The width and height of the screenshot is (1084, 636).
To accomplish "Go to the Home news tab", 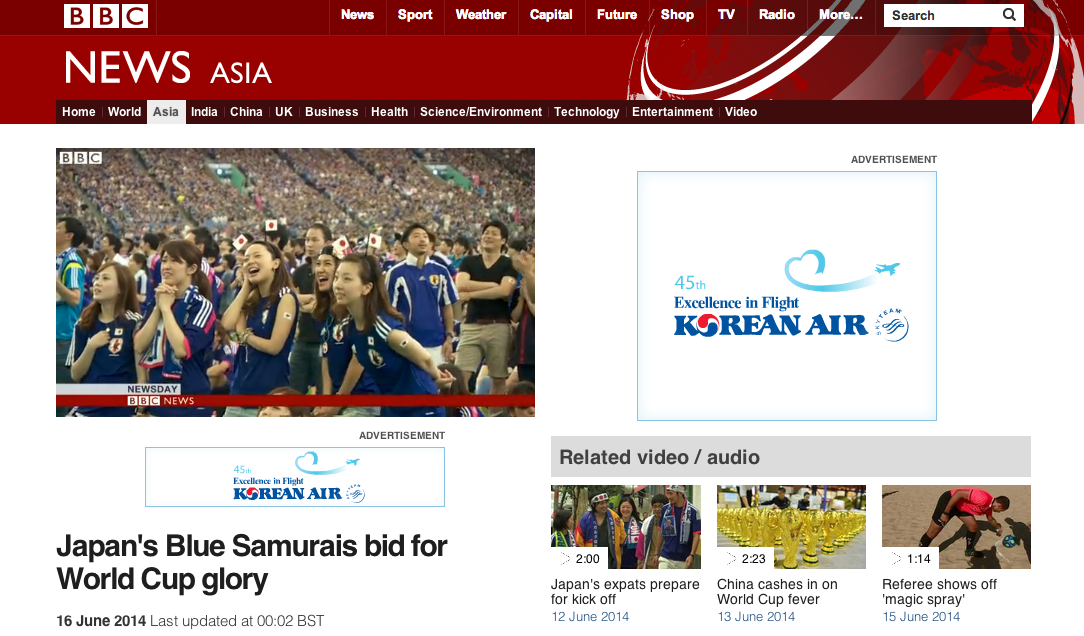I will (79, 112).
